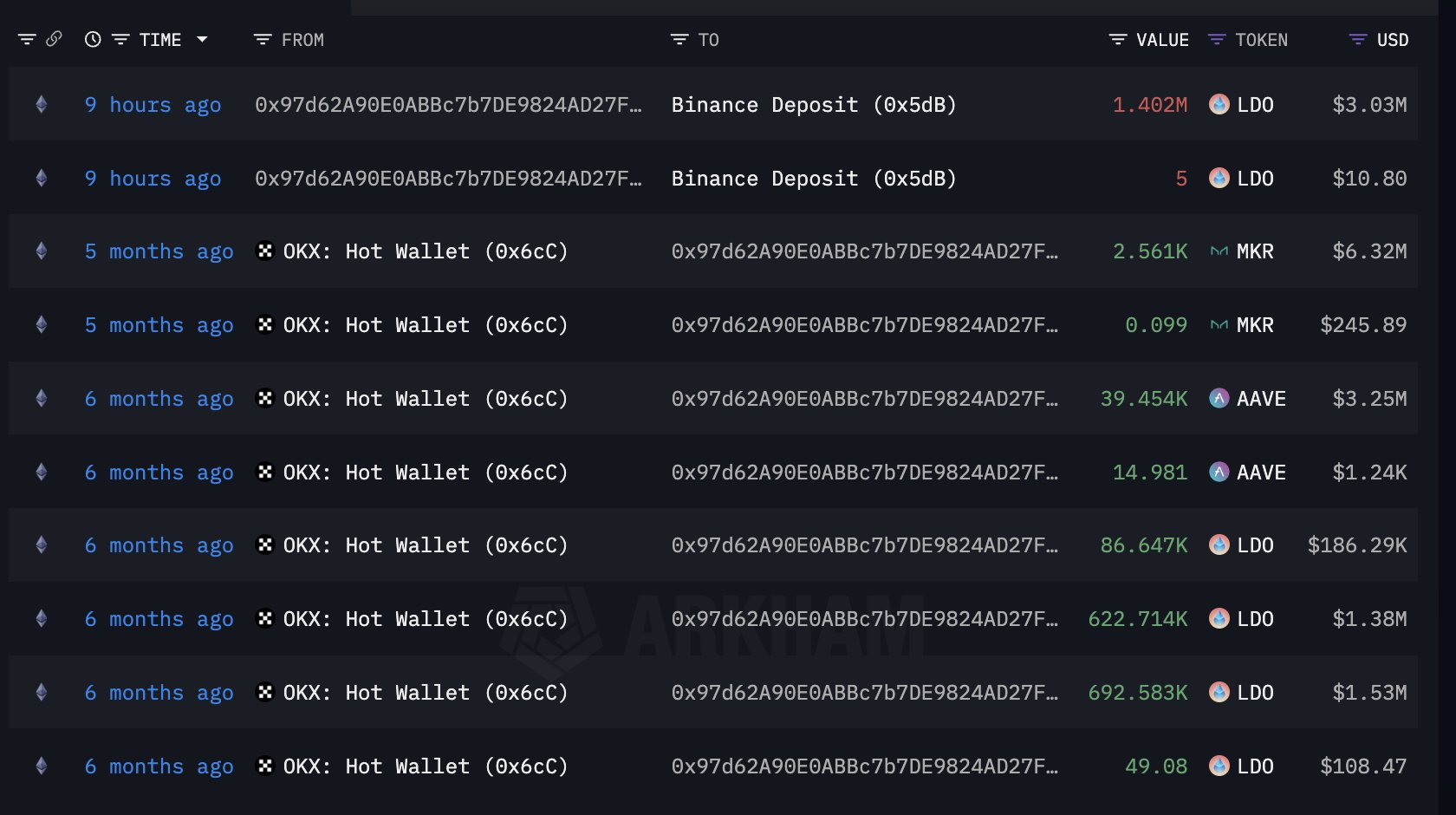Click '5 months ago' timestamp in the 2.561K MKR row
This screenshot has width=1456, height=815.
tap(159, 251)
